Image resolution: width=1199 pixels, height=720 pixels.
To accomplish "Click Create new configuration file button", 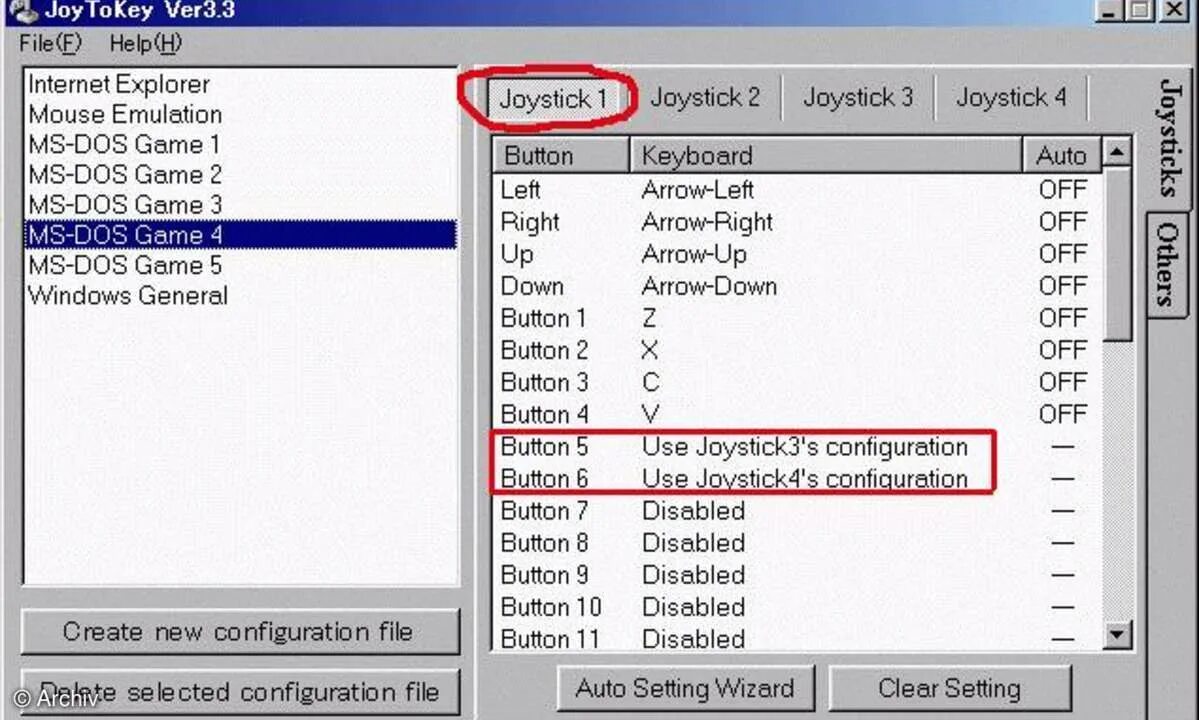I will [x=240, y=631].
